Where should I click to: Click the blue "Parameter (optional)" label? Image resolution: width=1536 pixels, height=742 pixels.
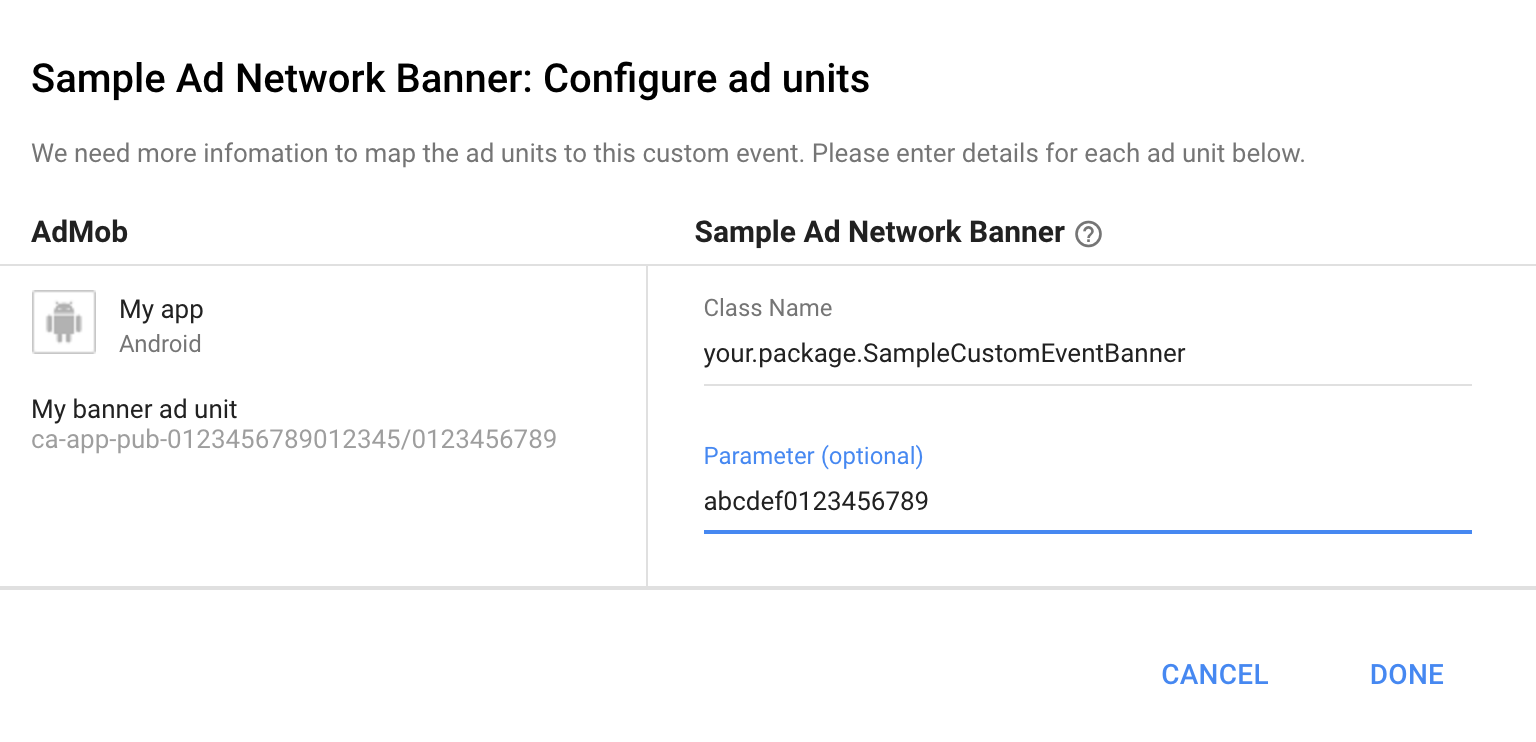pos(813,456)
